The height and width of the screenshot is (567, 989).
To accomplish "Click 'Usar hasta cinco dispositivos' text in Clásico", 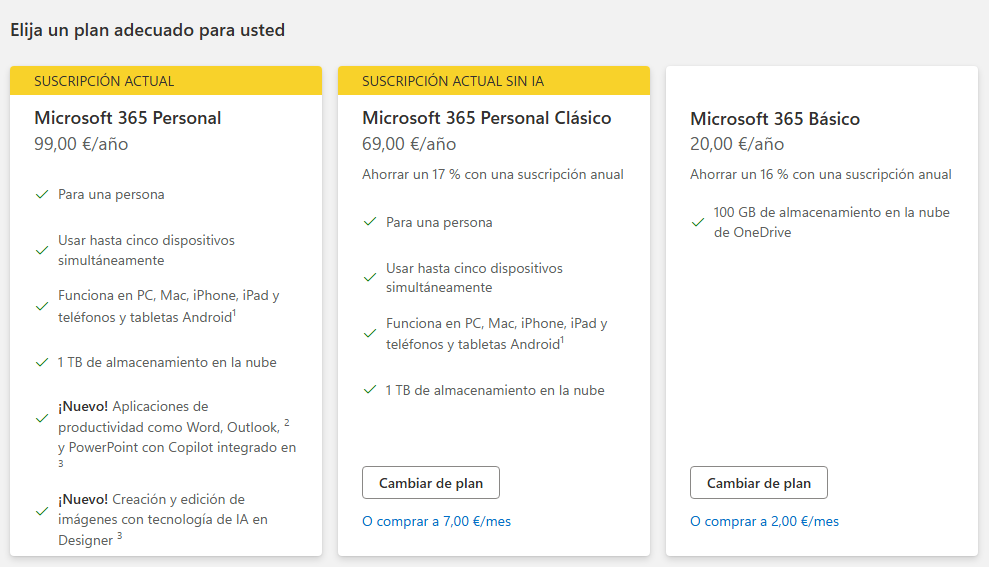I will (x=474, y=278).
